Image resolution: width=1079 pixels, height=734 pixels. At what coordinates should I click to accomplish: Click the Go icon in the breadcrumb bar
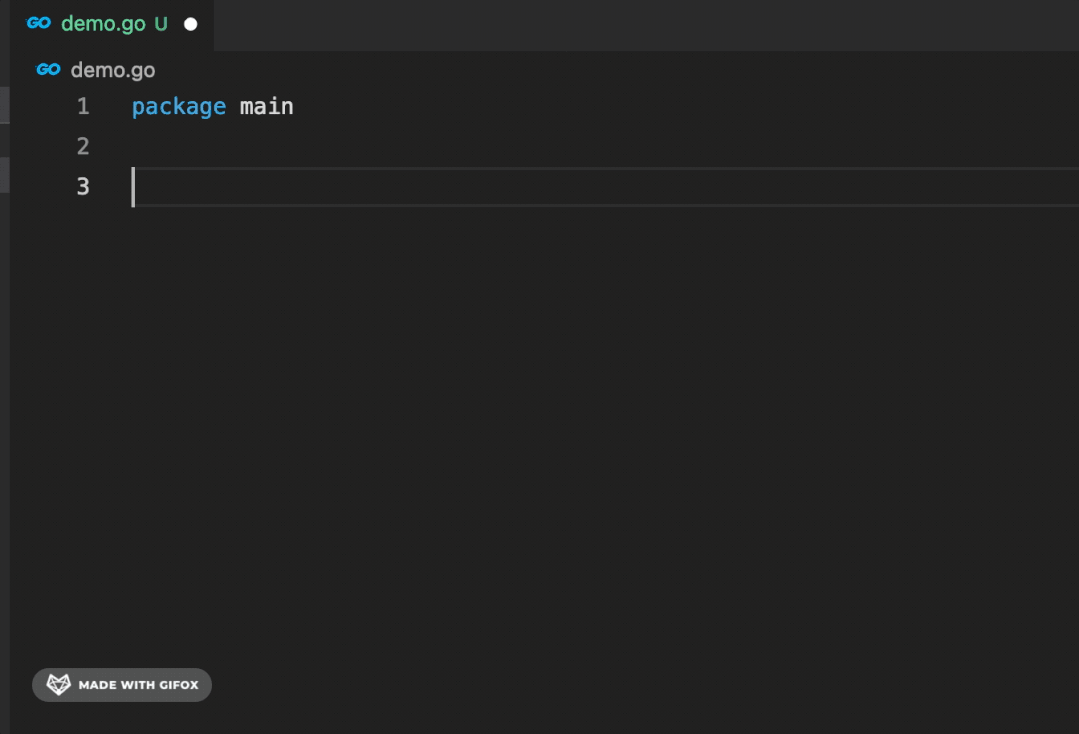click(x=48, y=70)
